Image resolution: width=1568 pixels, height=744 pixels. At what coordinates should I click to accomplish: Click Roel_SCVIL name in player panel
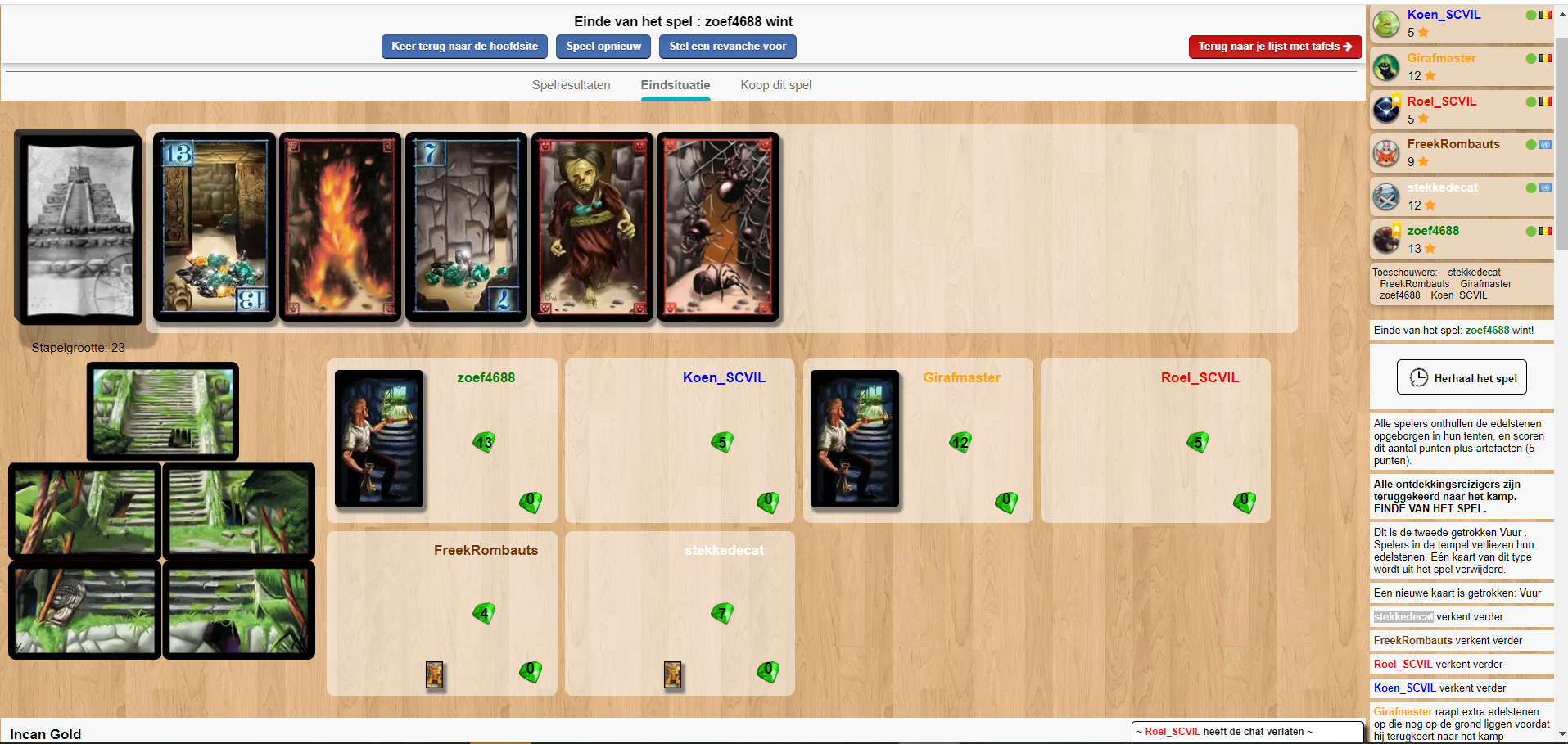point(1200,377)
